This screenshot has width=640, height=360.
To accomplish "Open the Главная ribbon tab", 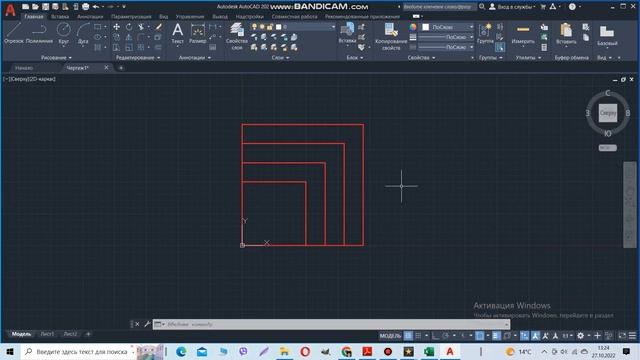I will 34,16.
